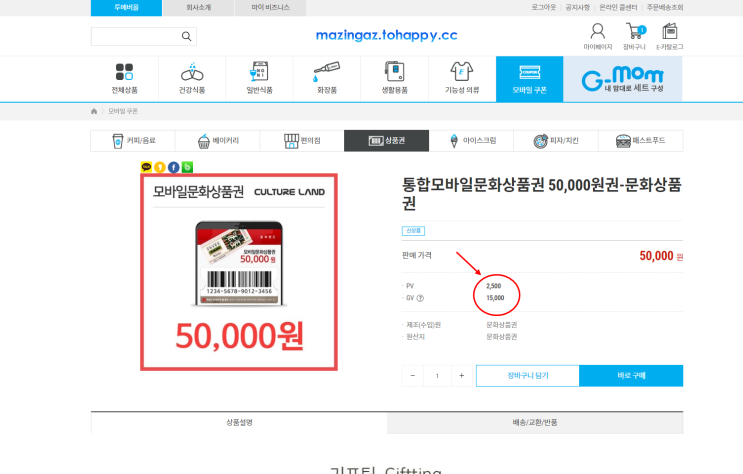This screenshot has height=474, width=743.
Task: Select the 화장품 category icon
Action: click(x=326, y=72)
